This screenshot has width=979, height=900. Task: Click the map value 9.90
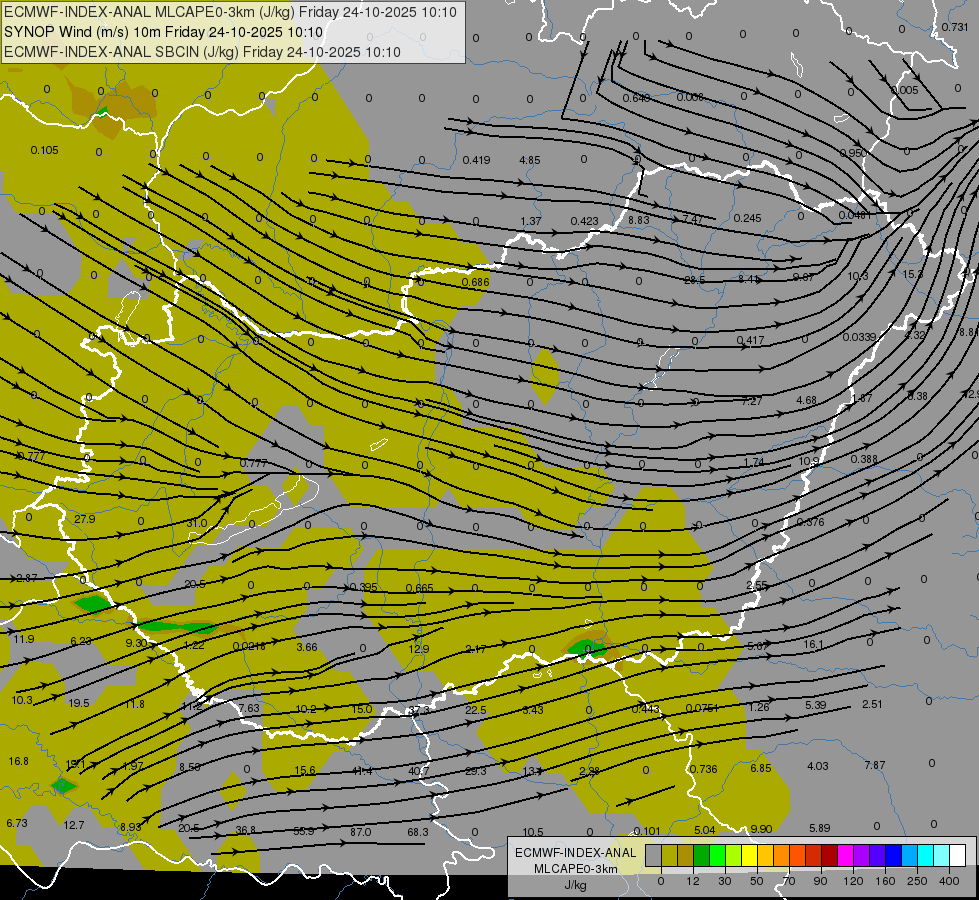(x=761, y=829)
